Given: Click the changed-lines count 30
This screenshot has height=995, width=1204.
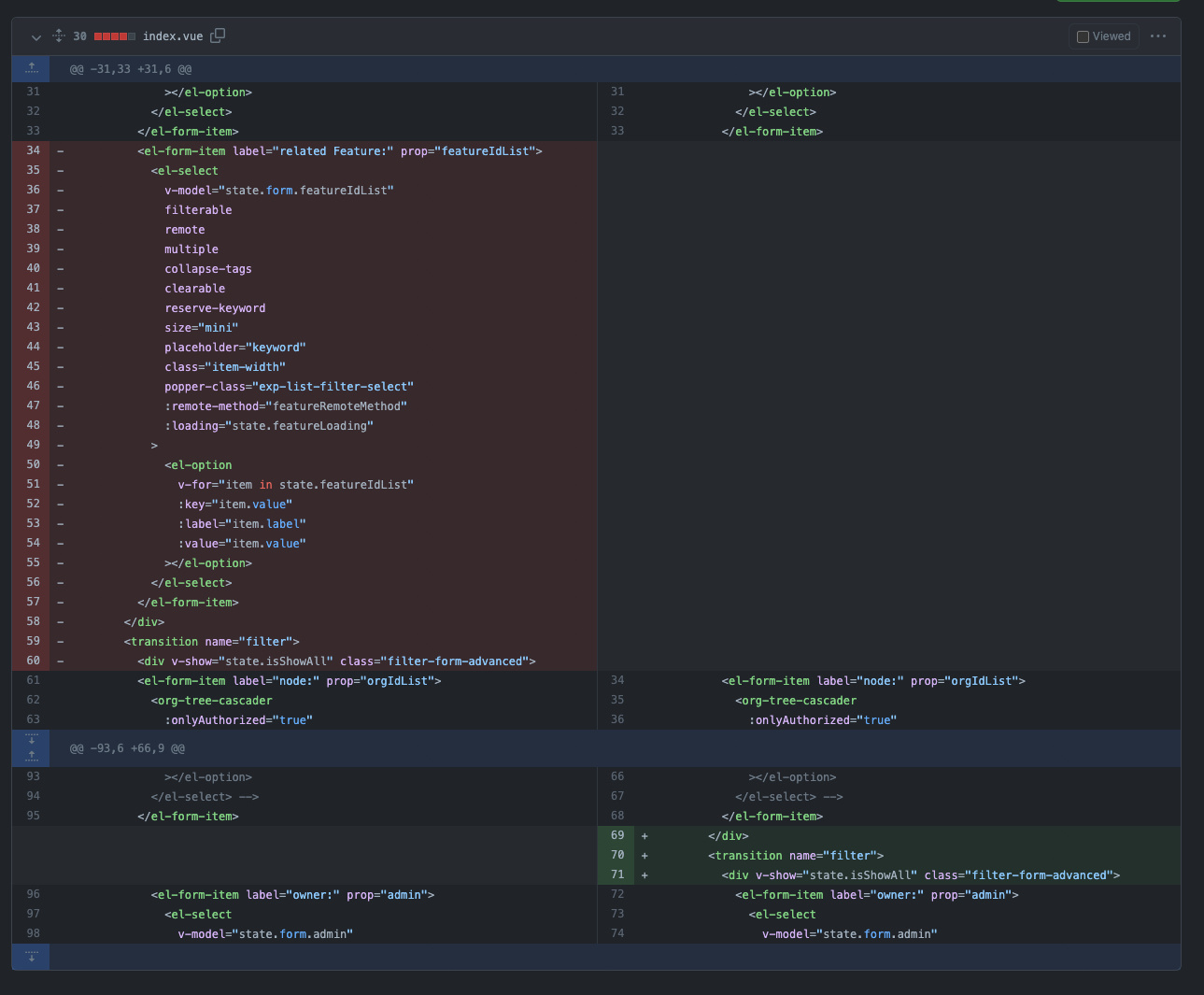Looking at the screenshot, I should point(79,36).
